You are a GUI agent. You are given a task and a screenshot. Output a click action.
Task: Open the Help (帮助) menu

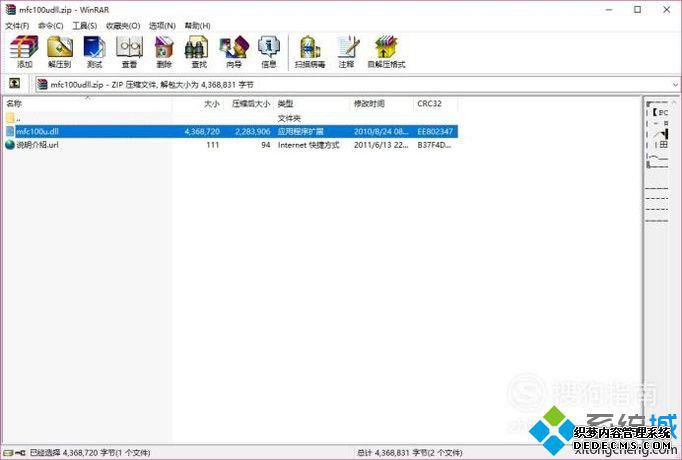[x=197, y=26]
